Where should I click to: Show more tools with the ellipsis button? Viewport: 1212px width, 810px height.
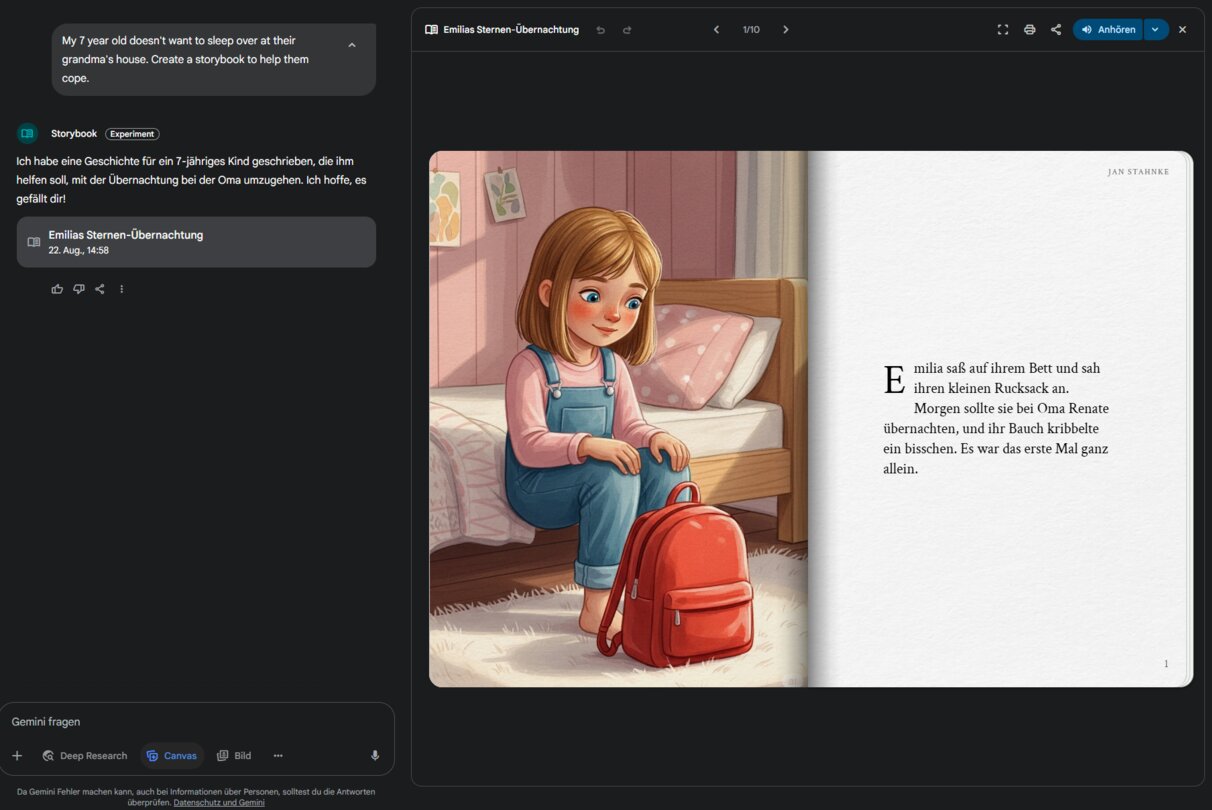pyautogui.click(x=278, y=756)
